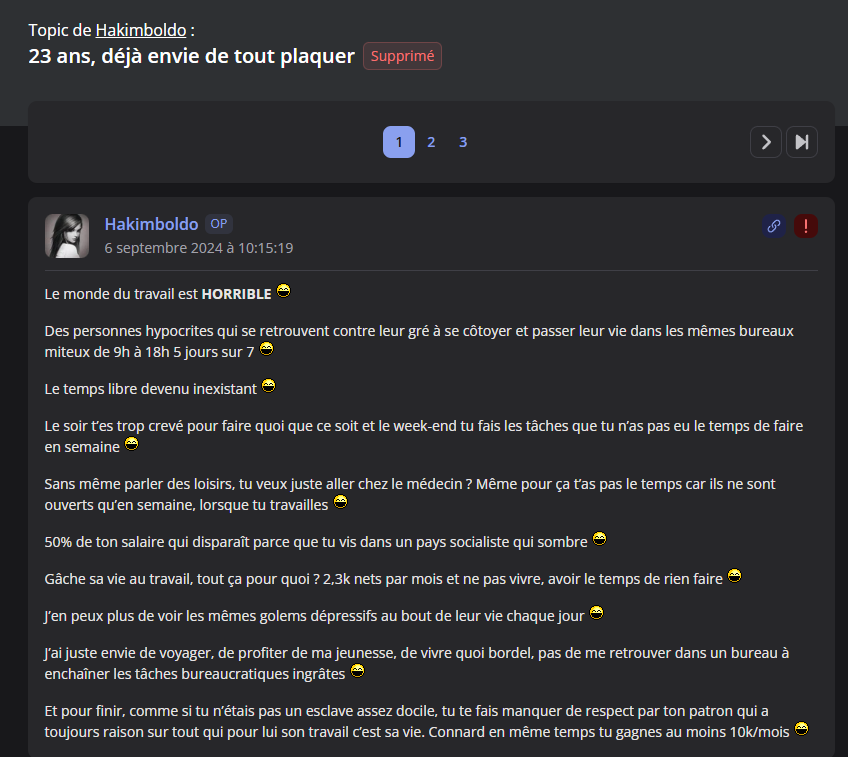This screenshot has width=848, height=757.
Task: Click the smiley after 'temps de rien faire'
Action: coord(734,576)
